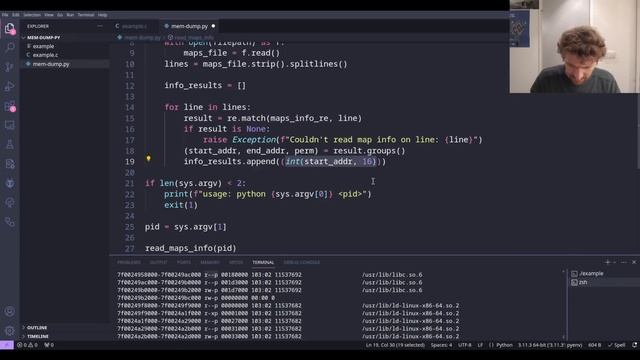Image resolution: width=640 pixels, height=360 pixels.
Task: Click the 604 B file size status item
Action: [594, 345]
